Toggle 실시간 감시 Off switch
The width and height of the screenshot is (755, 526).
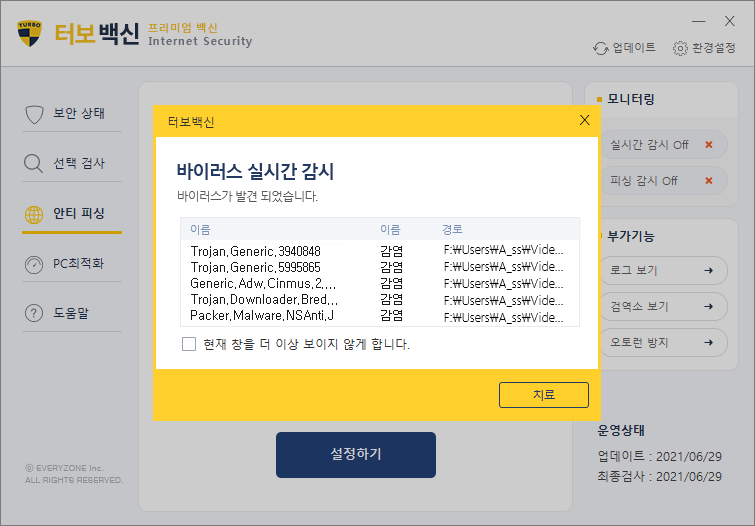tap(708, 145)
